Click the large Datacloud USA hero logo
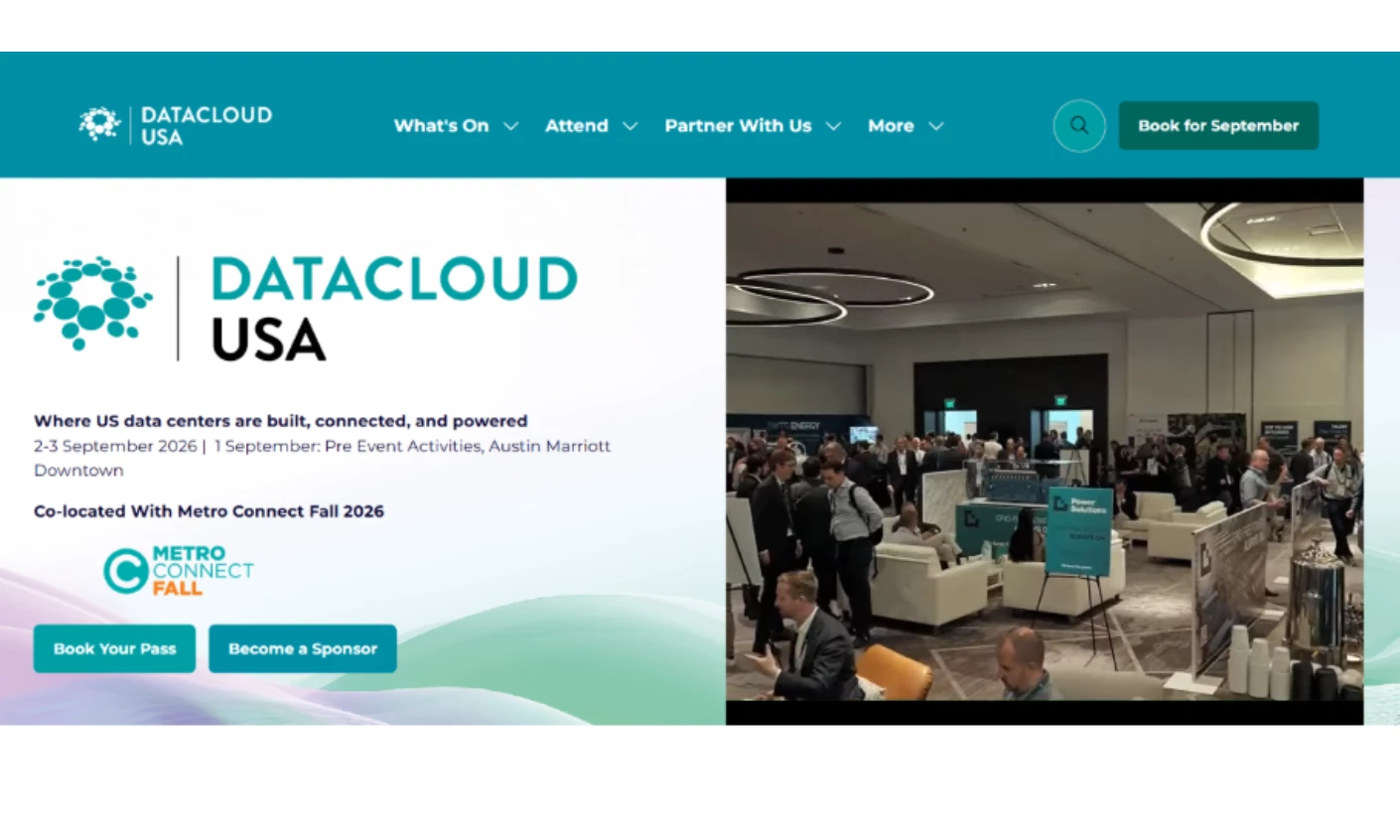Image resolution: width=1400 pixels, height=840 pixels. point(306,308)
